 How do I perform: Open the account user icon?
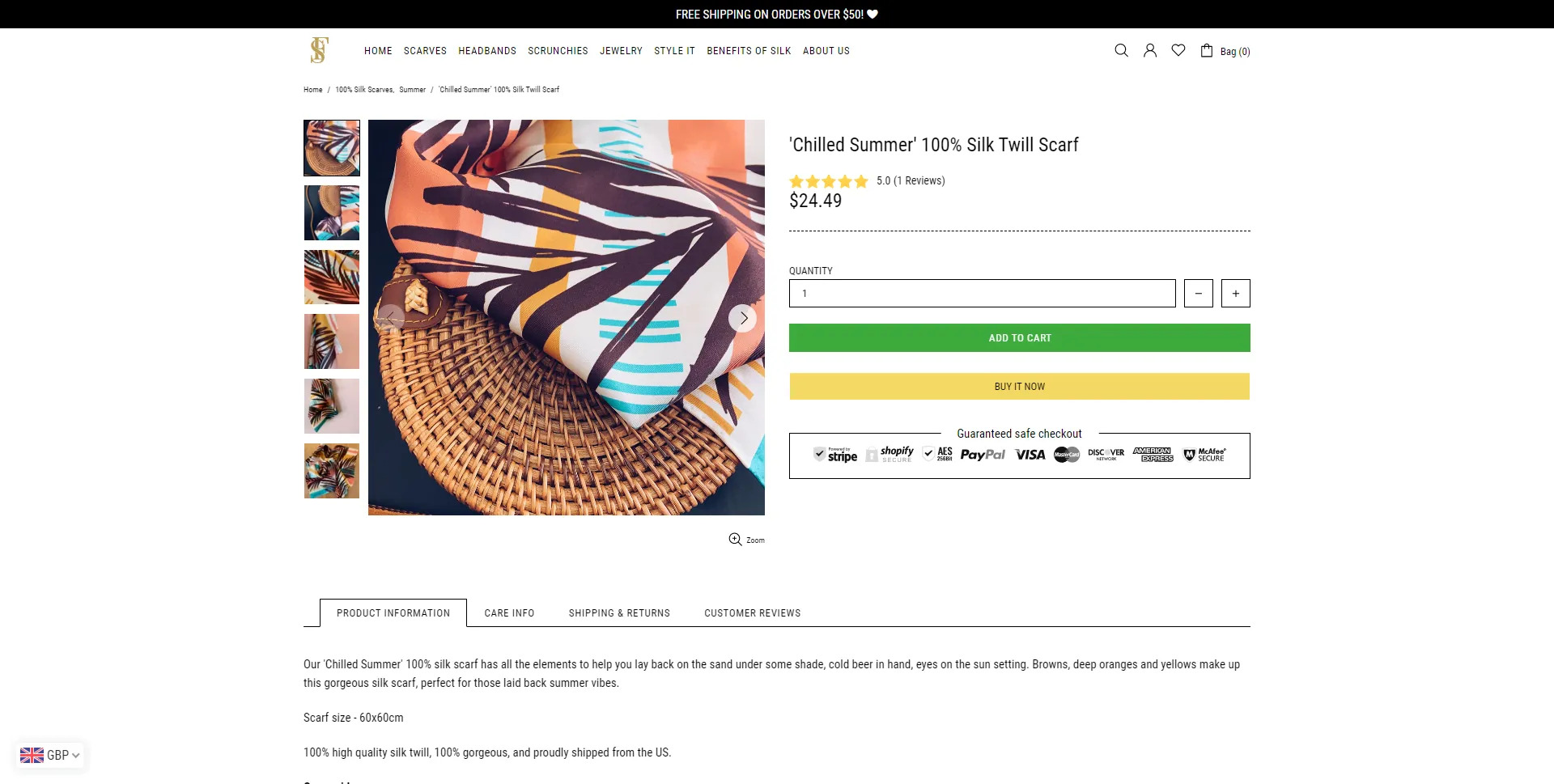coord(1149,50)
